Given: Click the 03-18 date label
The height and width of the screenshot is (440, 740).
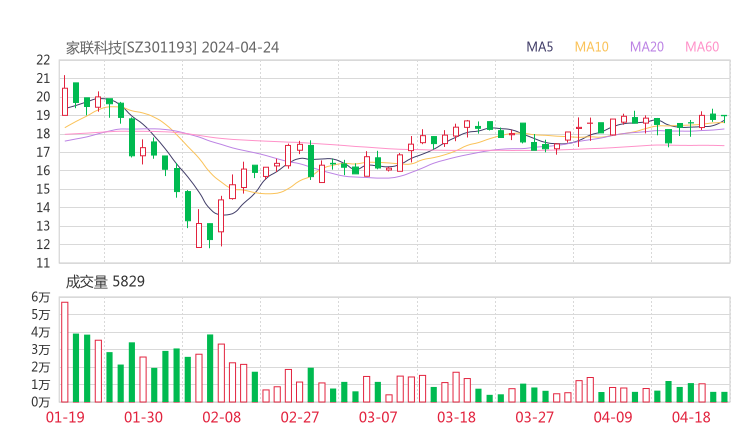Looking at the screenshot, I should [x=456, y=417].
